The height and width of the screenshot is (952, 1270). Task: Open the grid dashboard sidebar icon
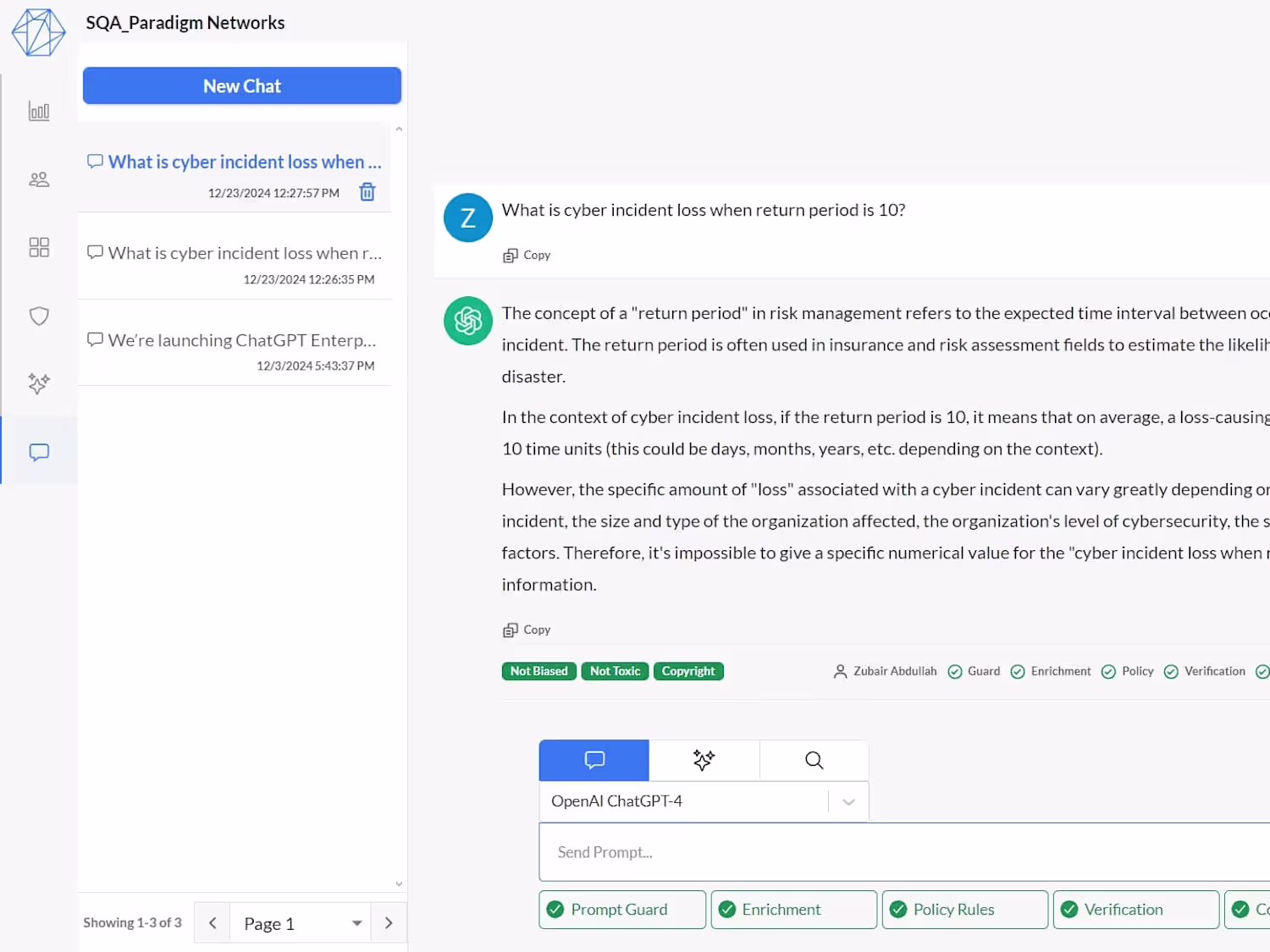tap(39, 247)
